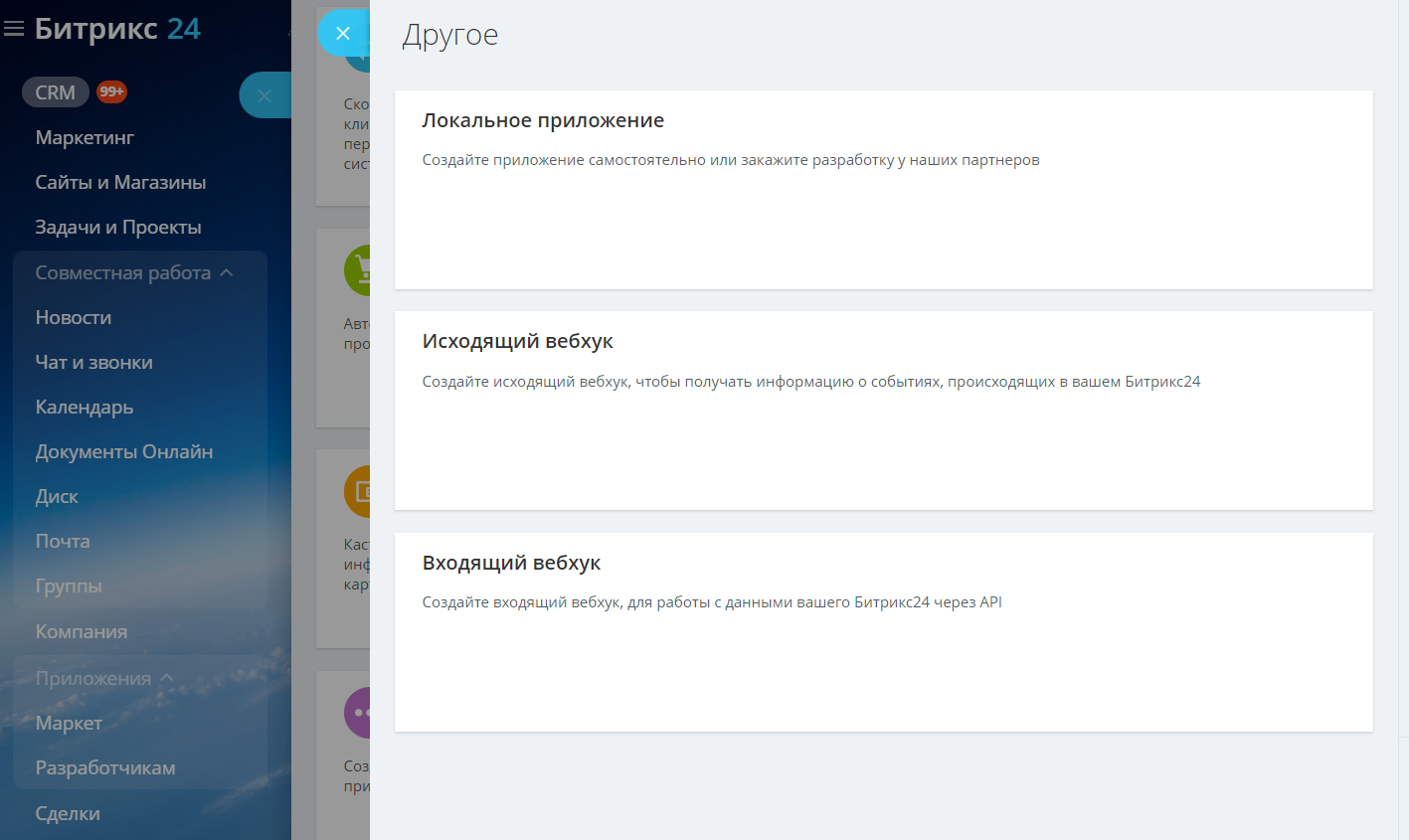Open Сделки in the sidebar
1409x840 pixels.
point(68,813)
